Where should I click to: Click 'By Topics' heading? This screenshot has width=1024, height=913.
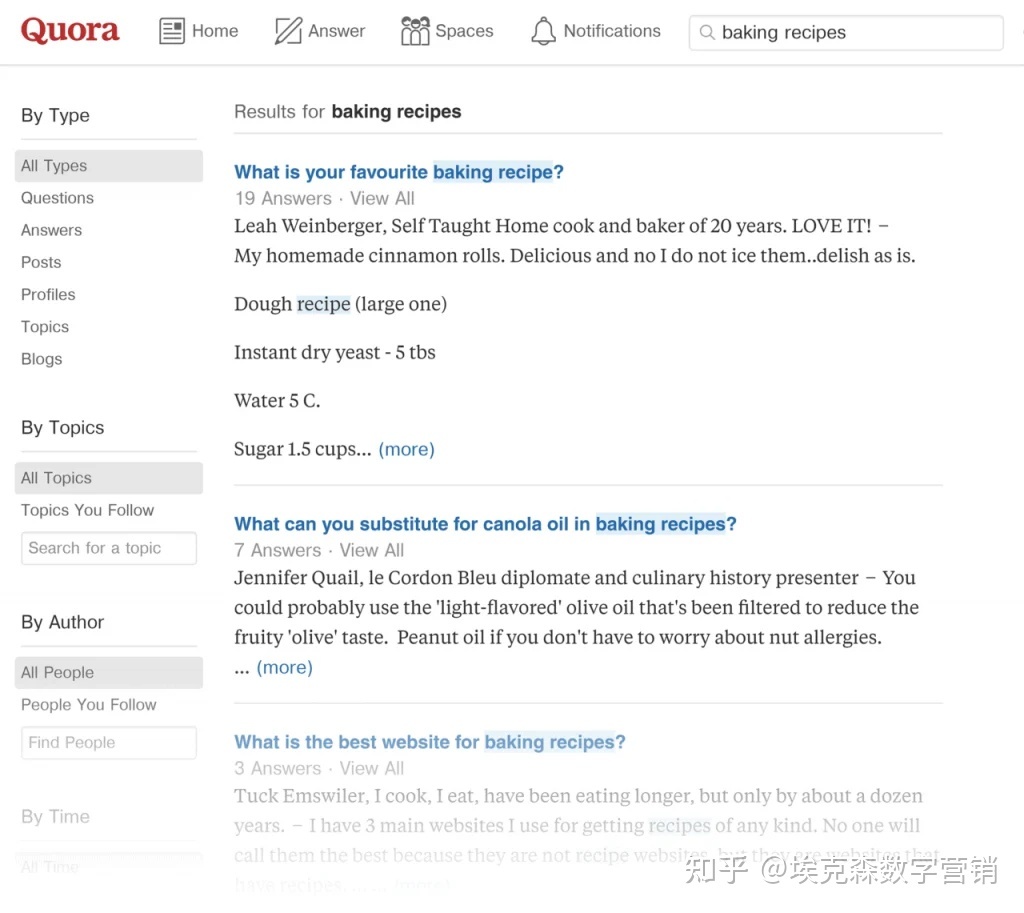[63, 428]
